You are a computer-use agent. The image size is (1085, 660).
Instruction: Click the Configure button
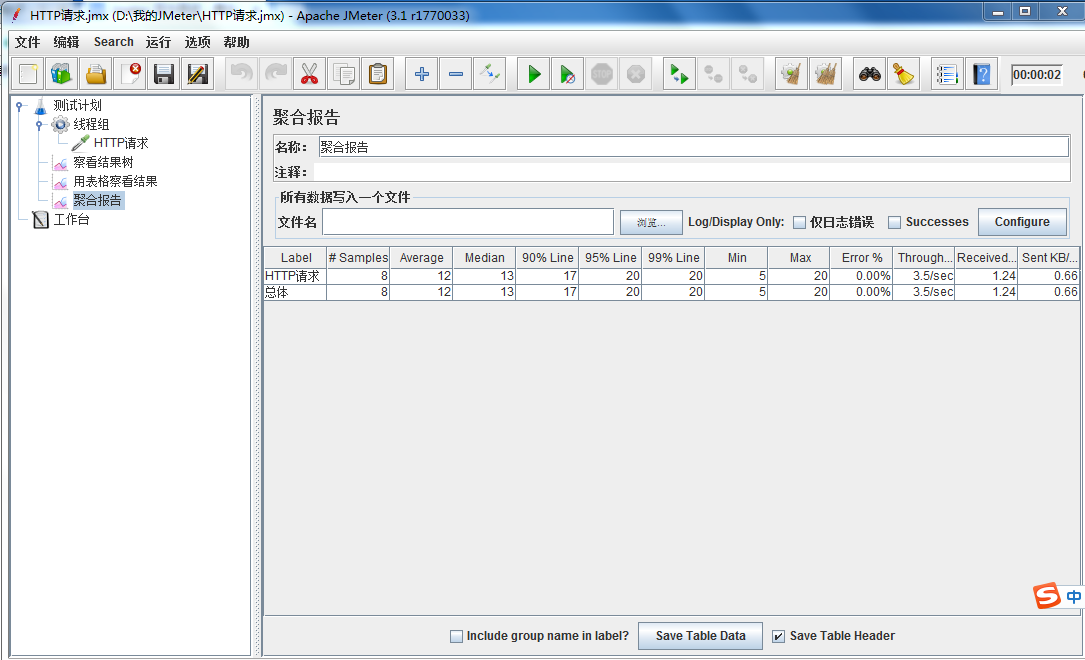point(1022,222)
